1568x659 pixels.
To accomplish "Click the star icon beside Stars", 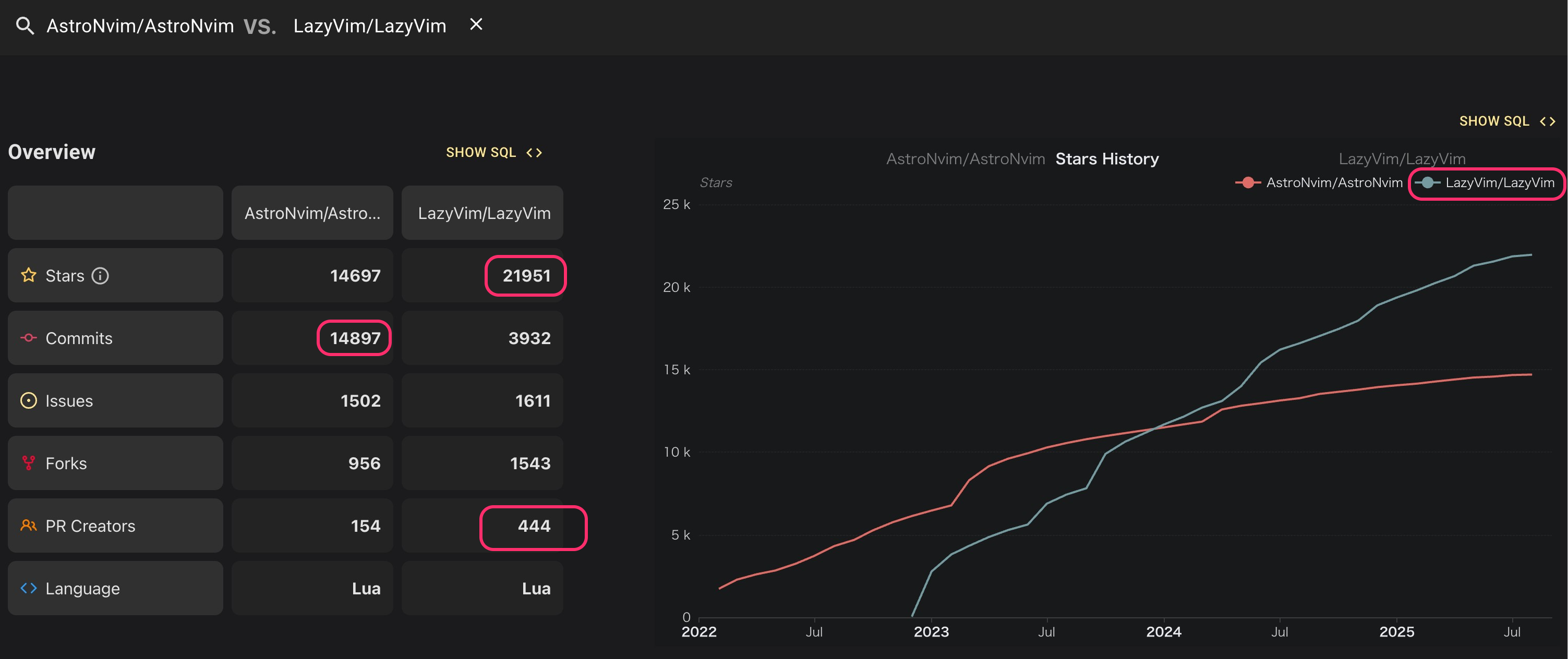I will tap(29, 276).
